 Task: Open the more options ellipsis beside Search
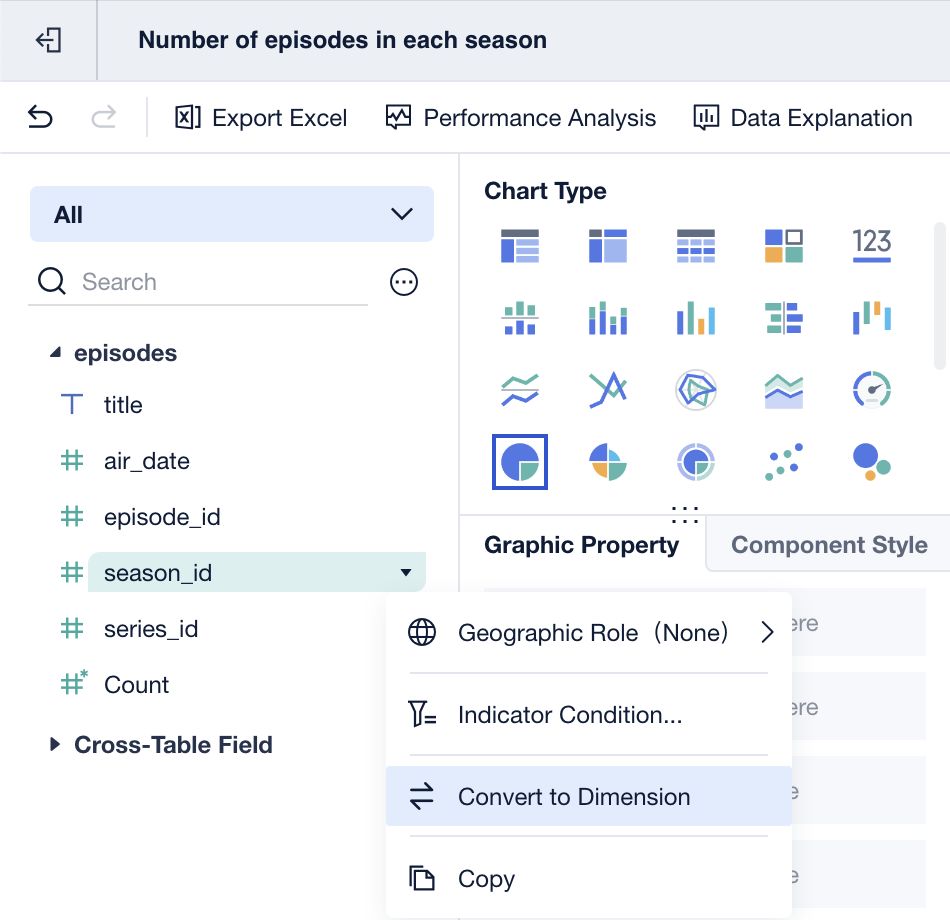404,283
